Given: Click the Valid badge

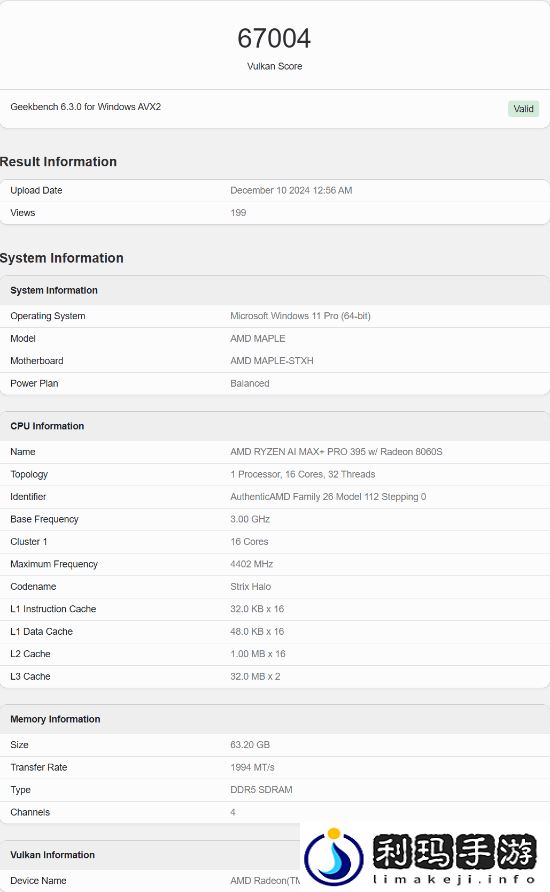Looking at the screenshot, I should click(523, 109).
